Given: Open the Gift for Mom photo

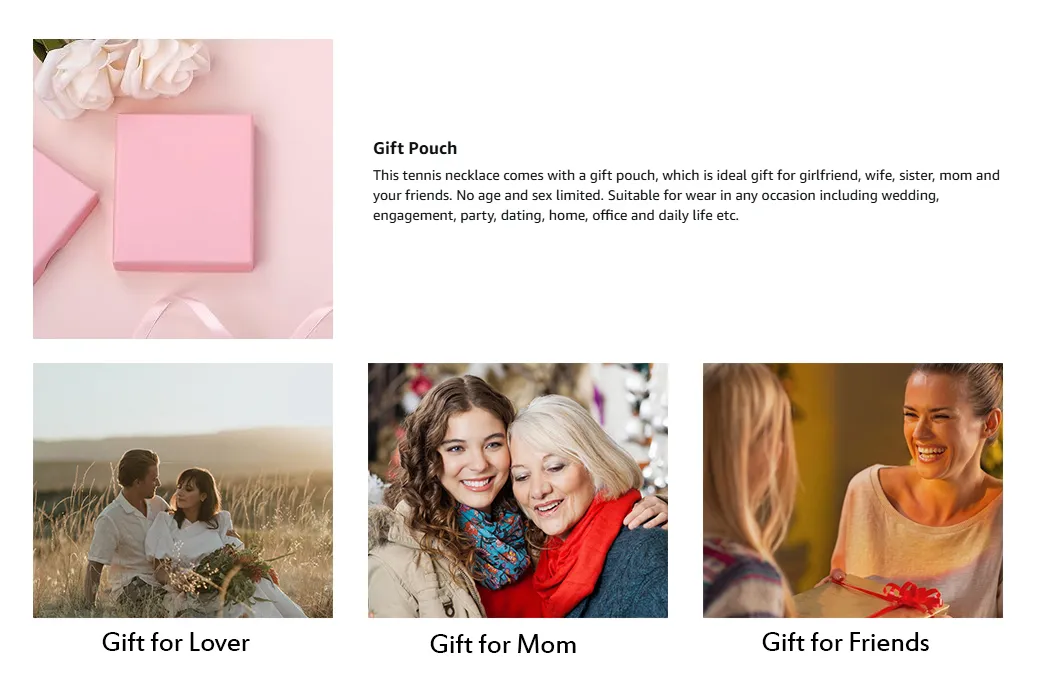Looking at the screenshot, I should pos(518,490).
